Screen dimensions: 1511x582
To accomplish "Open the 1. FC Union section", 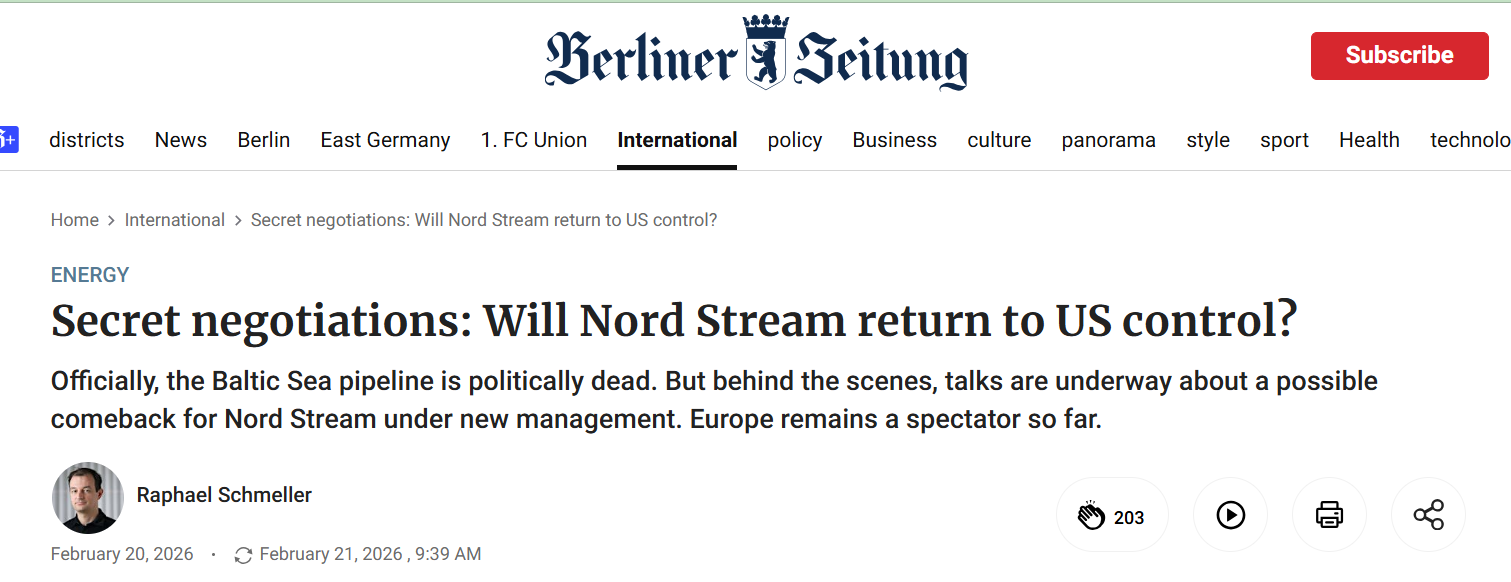I will pos(534,140).
